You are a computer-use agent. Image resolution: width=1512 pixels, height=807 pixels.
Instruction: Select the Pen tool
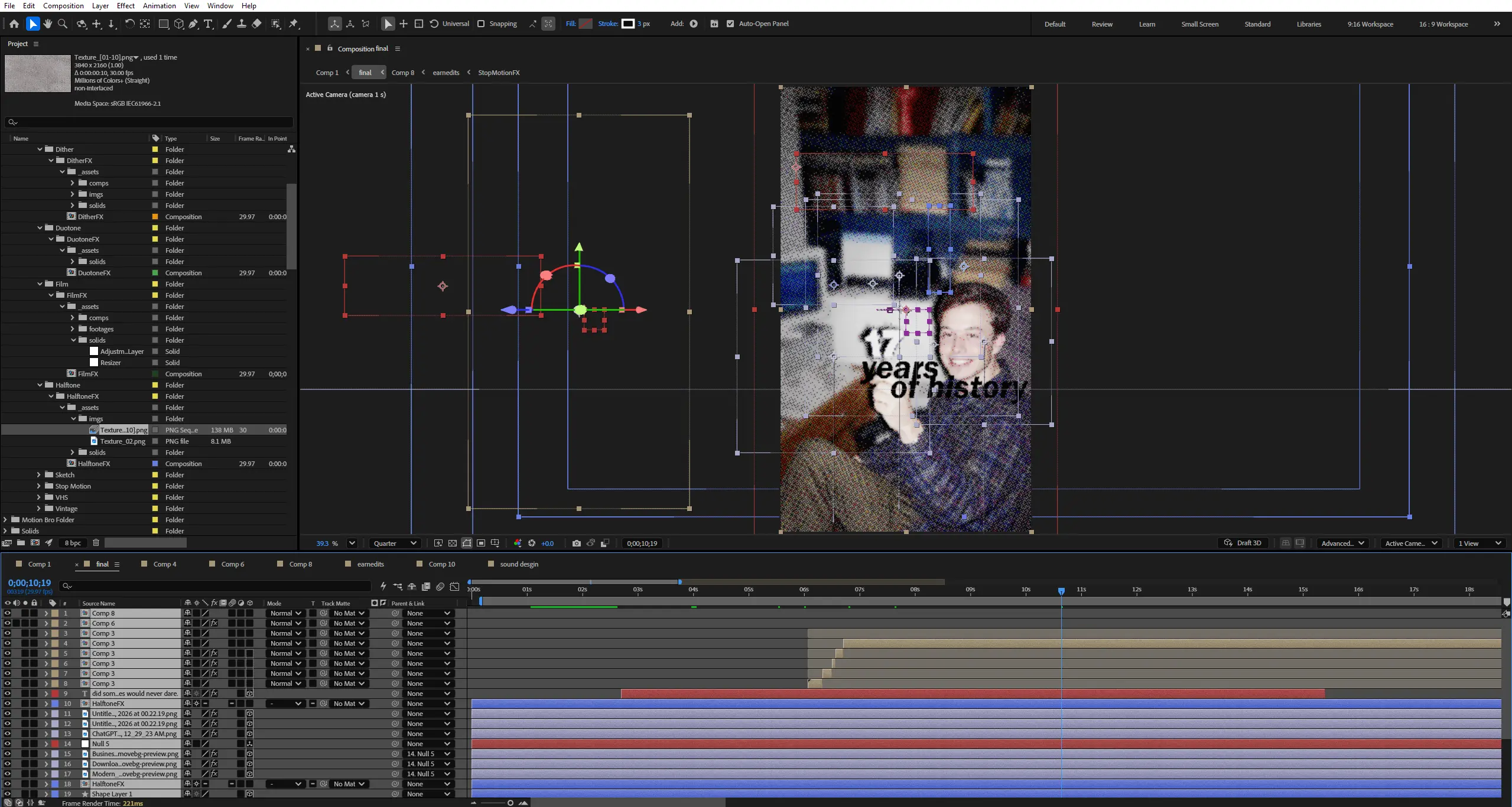coord(193,24)
